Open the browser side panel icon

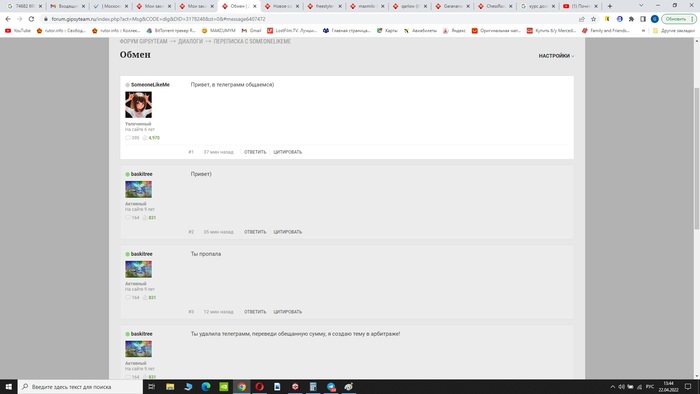[x=643, y=19]
